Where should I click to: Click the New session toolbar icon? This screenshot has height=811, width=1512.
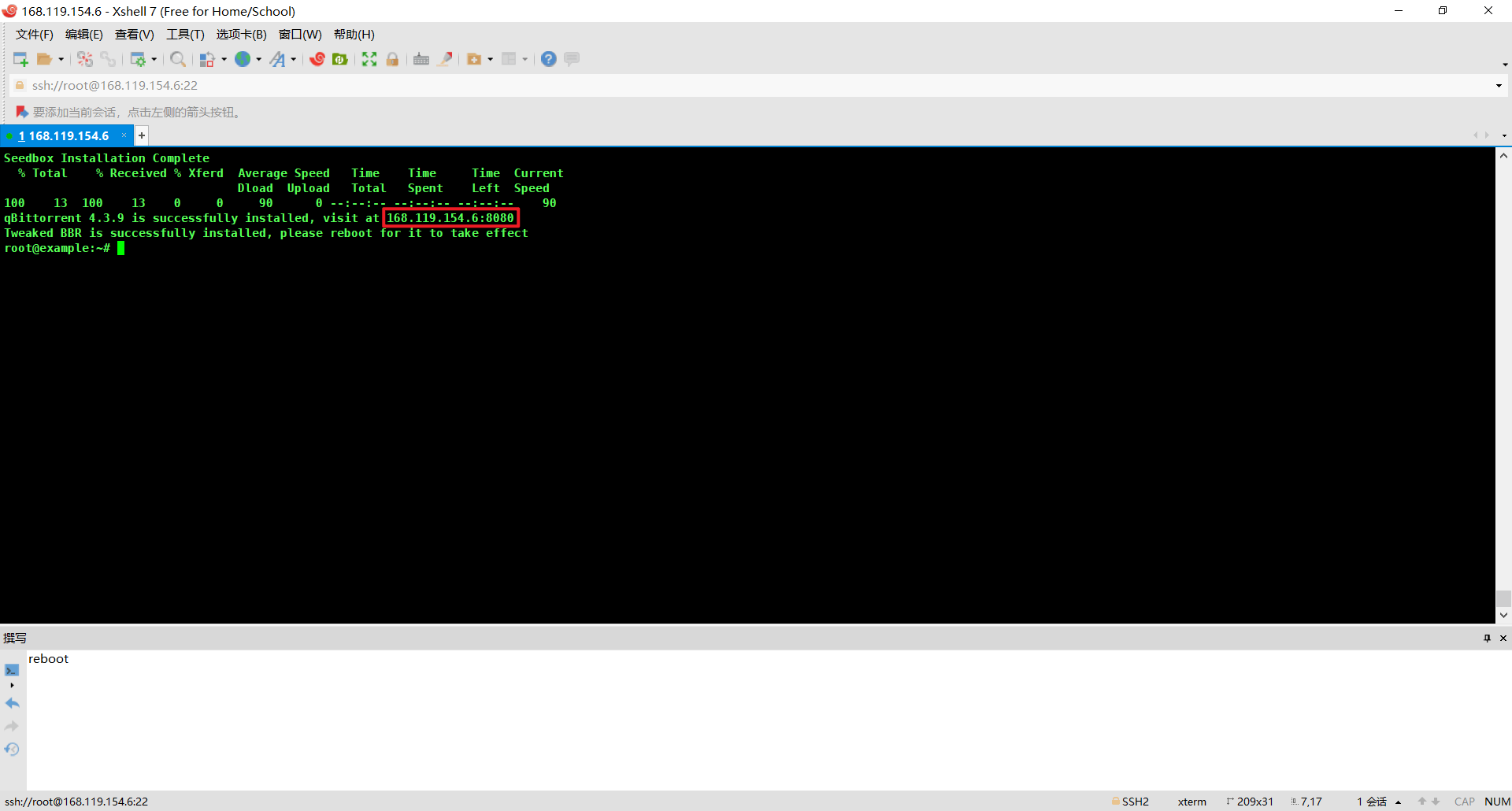[x=20, y=59]
